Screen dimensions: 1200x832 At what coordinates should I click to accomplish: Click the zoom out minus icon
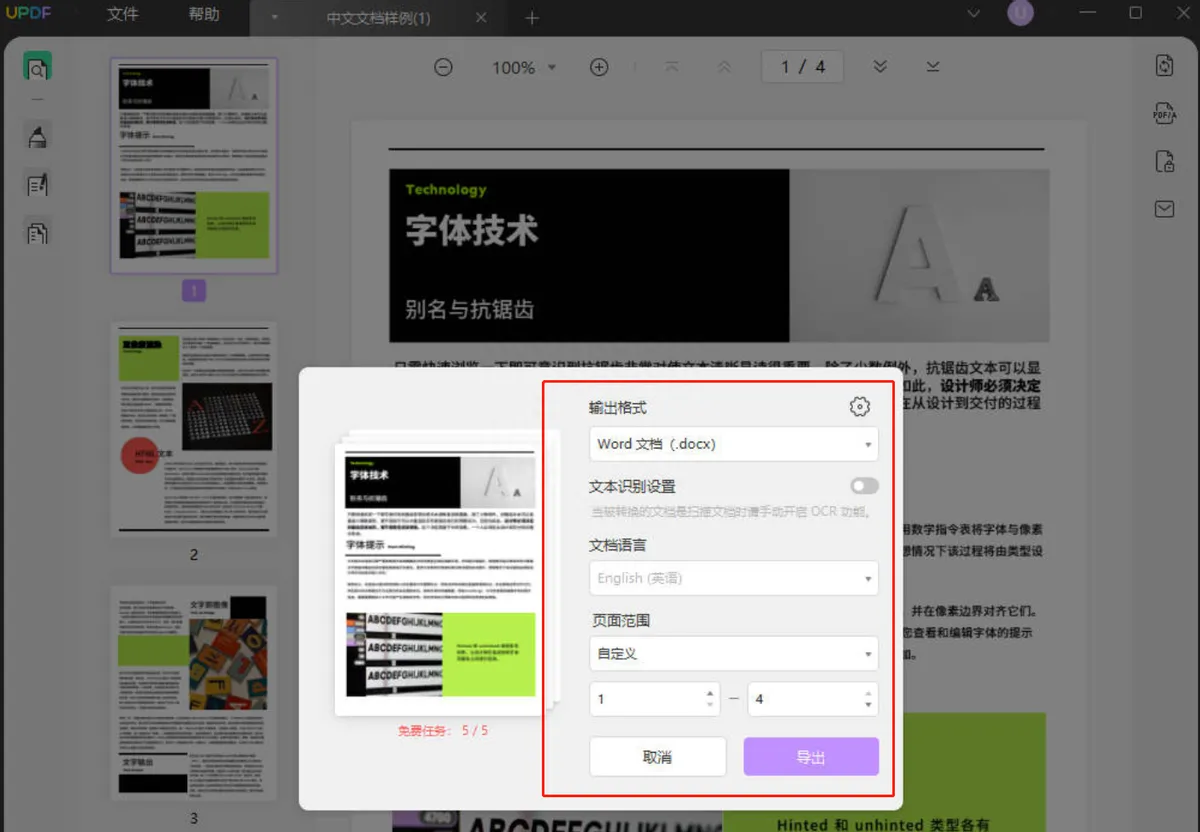coord(443,67)
